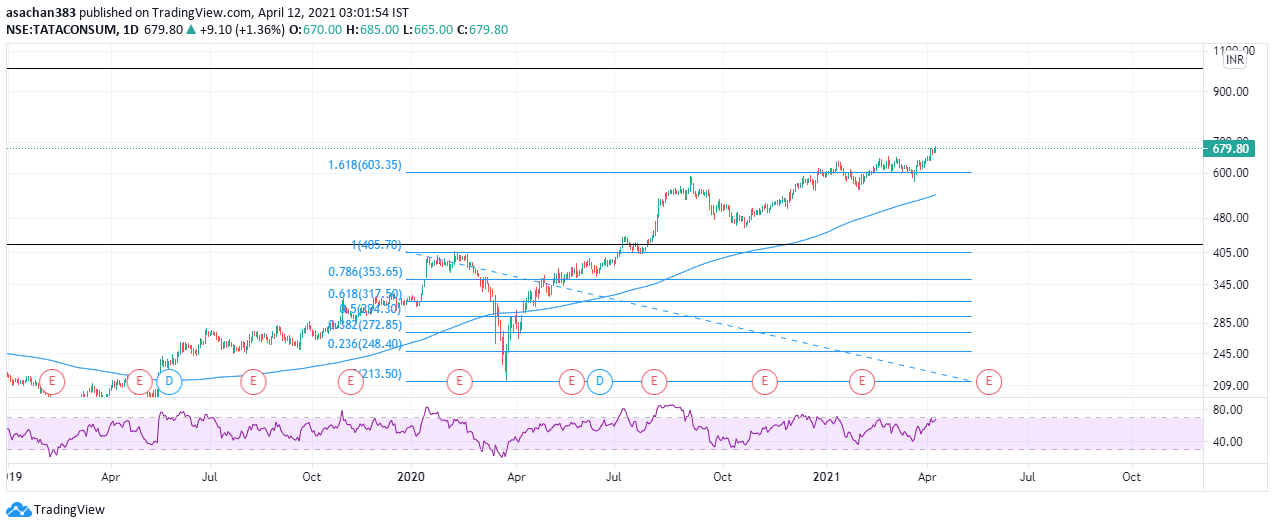Select the 1.618(603.35) Fibonacci label
1274x528 pixels.
(x=365, y=166)
